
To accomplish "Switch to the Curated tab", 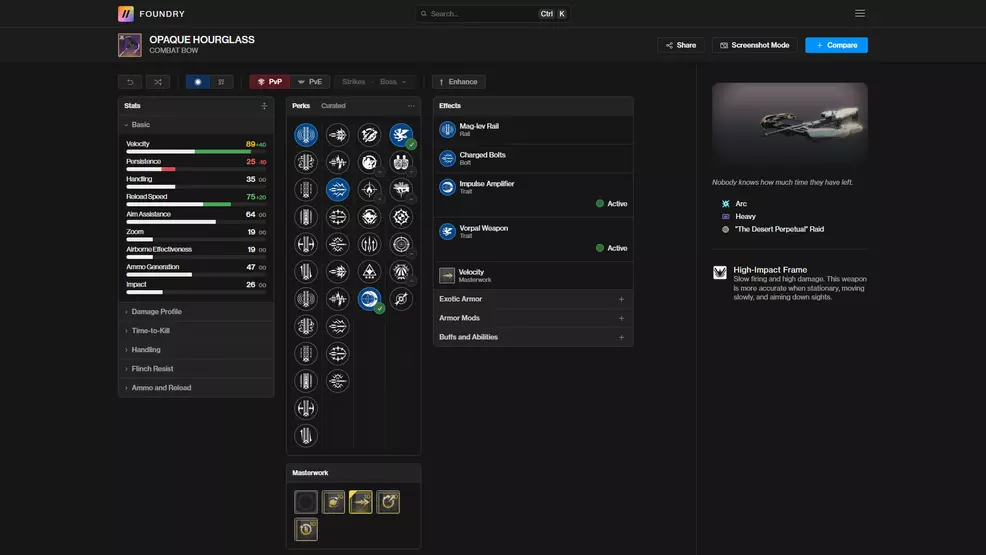I will point(333,106).
